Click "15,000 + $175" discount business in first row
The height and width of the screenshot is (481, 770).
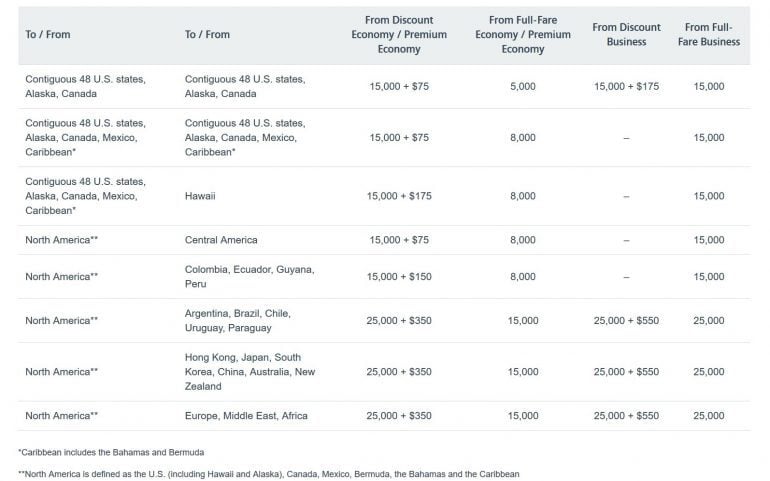click(x=626, y=87)
